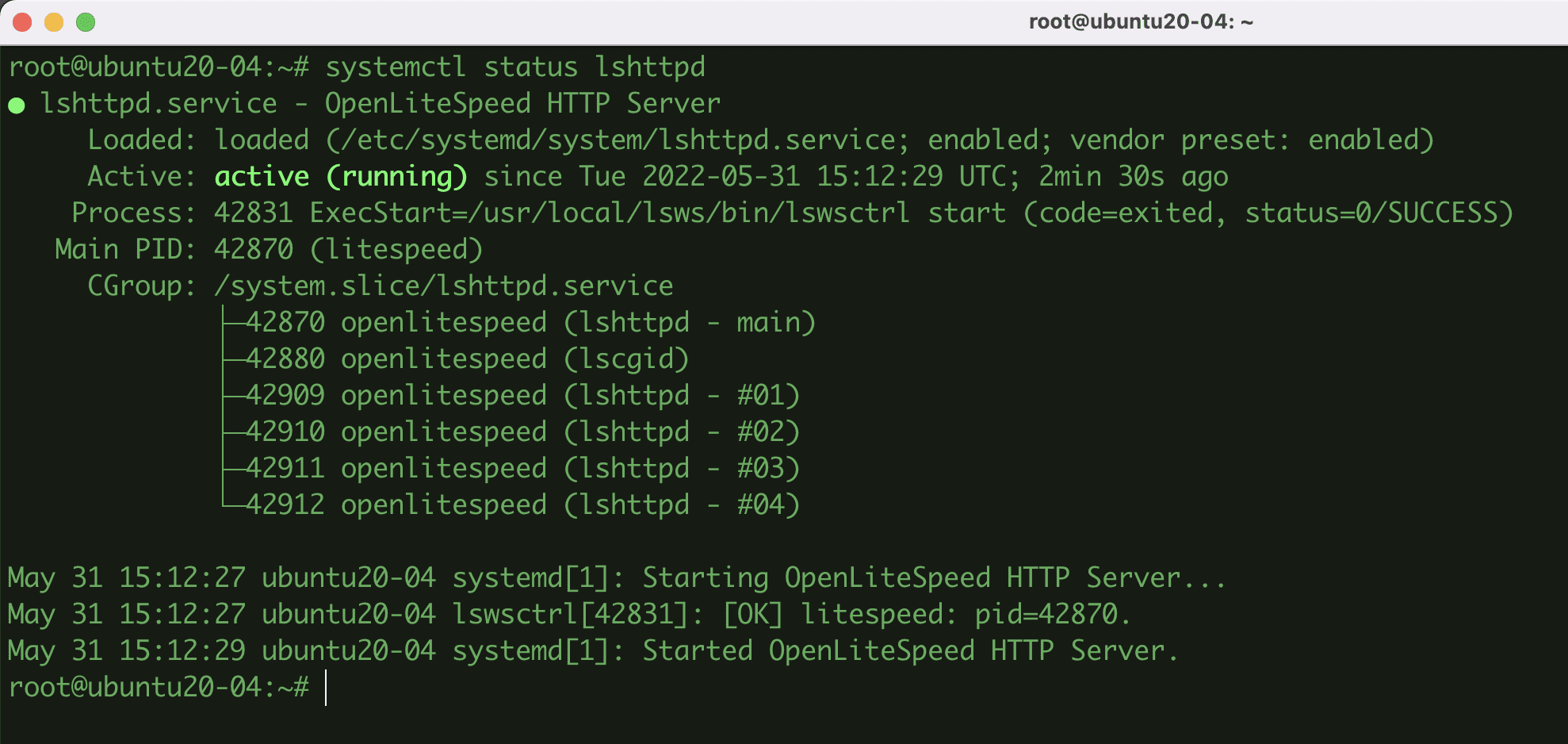The height and width of the screenshot is (744, 1568).
Task: Click the 'Starting OpenLiteSpeed HTTP Server...' log line
Action: [934, 578]
